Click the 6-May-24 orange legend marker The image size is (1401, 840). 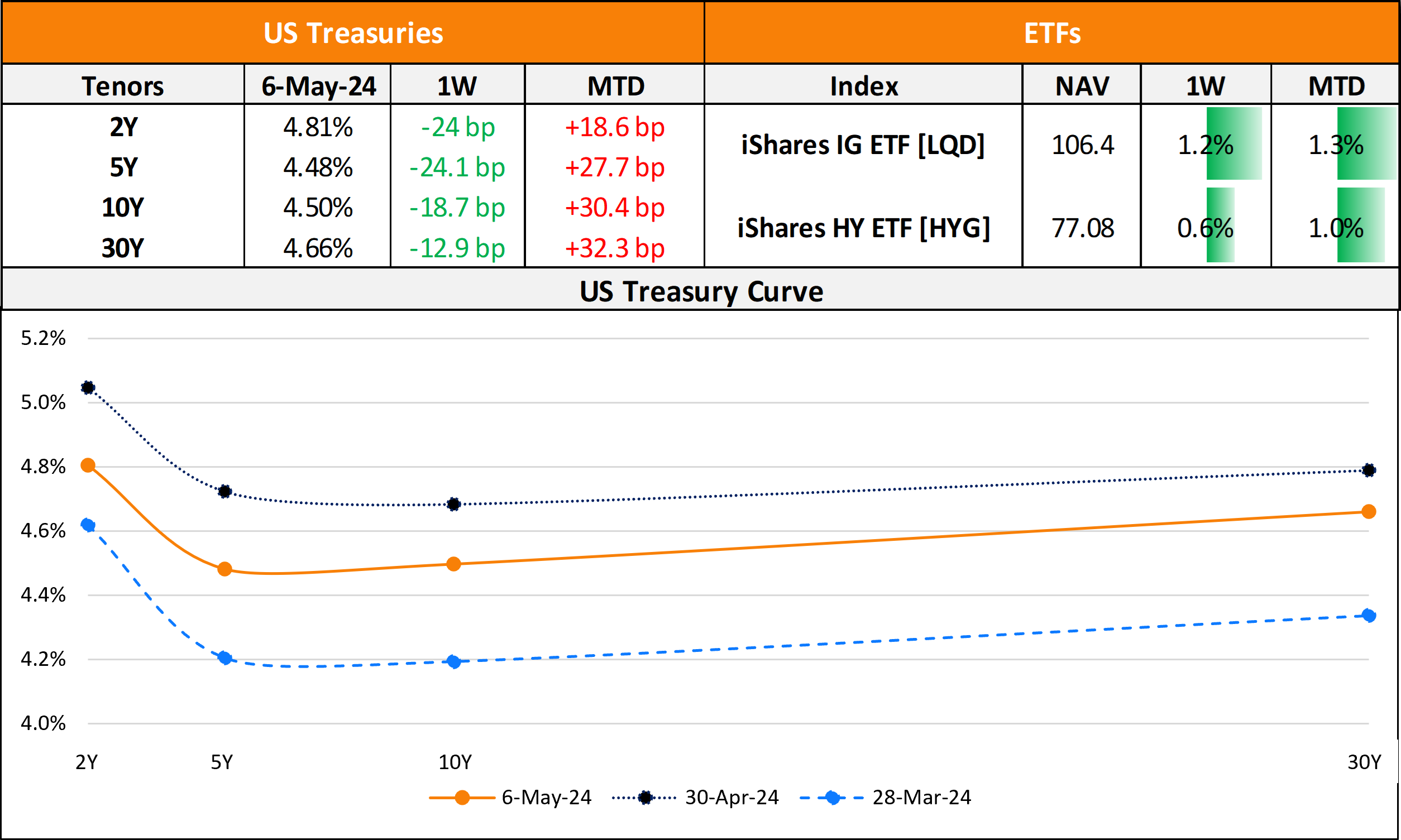pos(462,798)
